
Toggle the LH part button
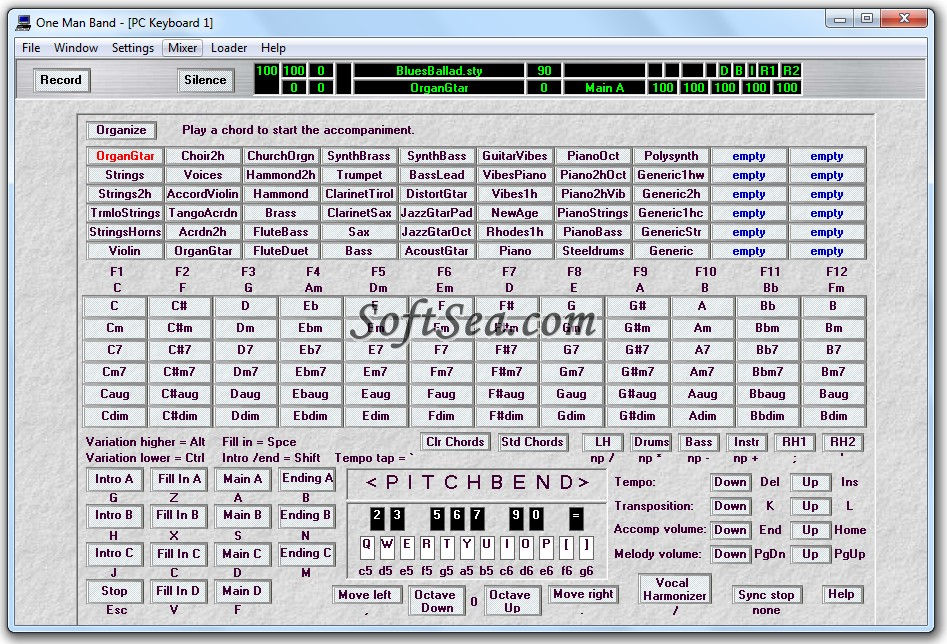[603, 442]
